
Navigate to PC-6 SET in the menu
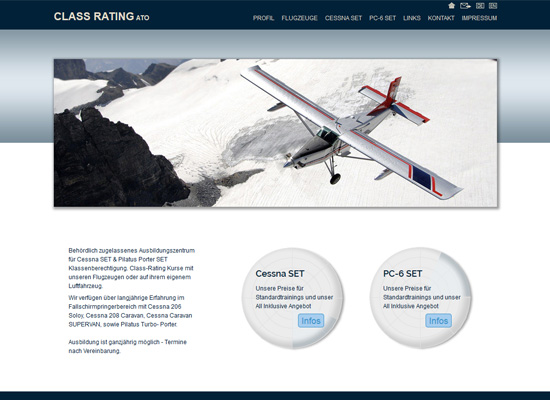click(x=382, y=18)
